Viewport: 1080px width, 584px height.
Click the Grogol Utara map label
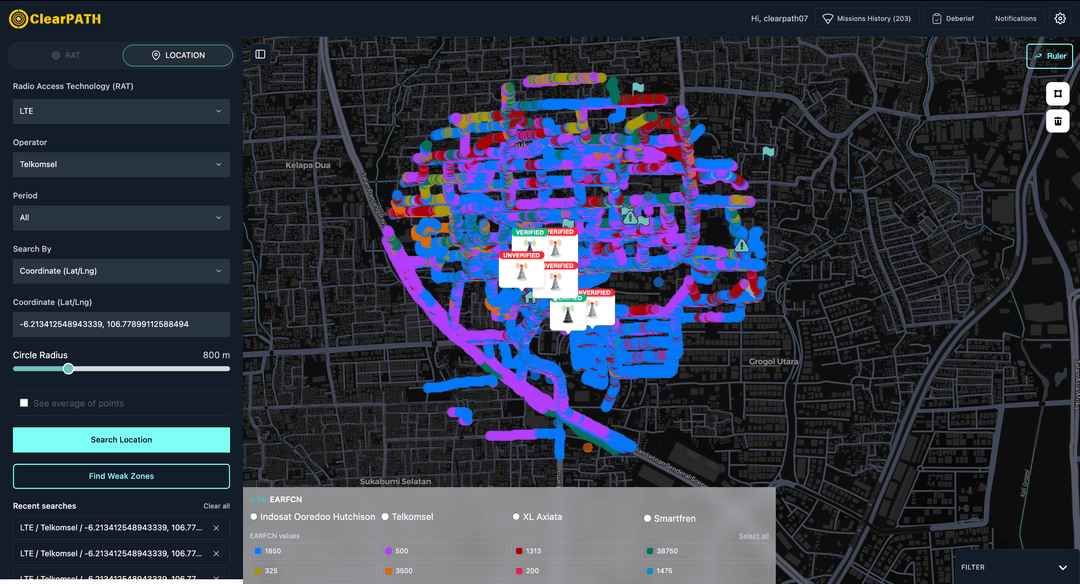pos(773,362)
